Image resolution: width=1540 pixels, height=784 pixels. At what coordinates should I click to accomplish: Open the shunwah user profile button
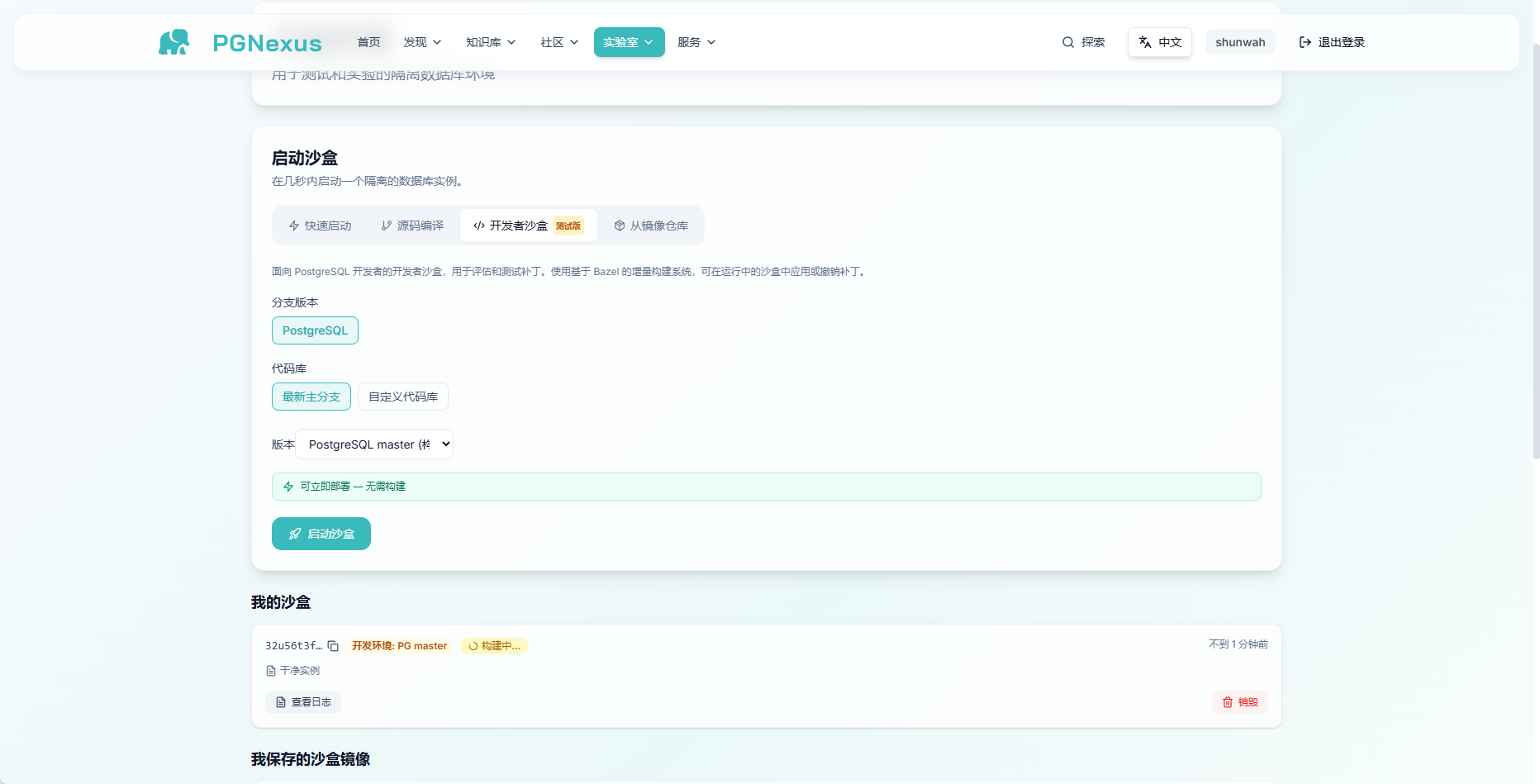click(x=1240, y=42)
